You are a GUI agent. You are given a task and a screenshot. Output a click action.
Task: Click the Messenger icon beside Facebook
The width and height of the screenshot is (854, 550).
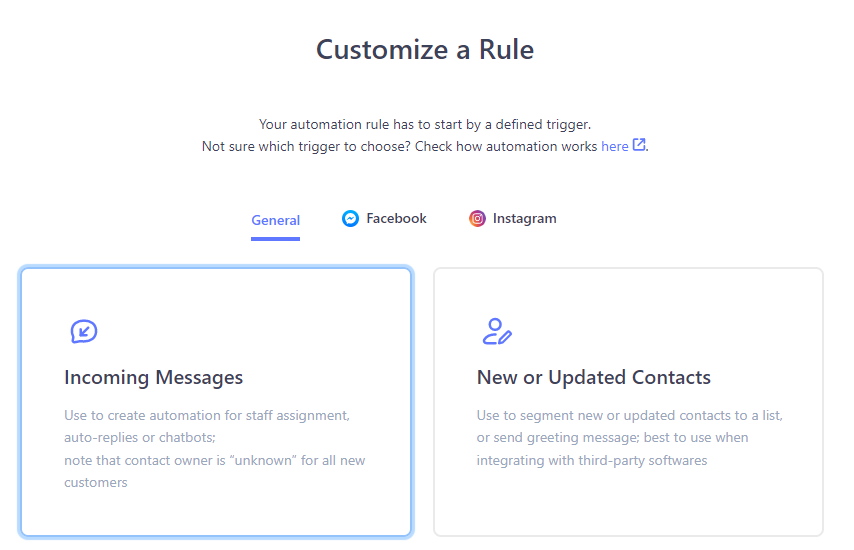coord(350,219)
